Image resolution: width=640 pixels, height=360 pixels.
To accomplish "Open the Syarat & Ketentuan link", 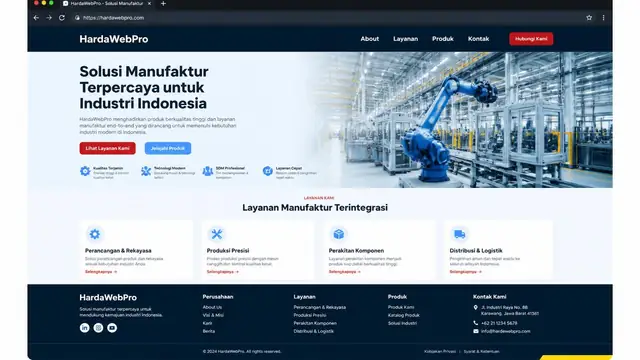I will 482,351.
